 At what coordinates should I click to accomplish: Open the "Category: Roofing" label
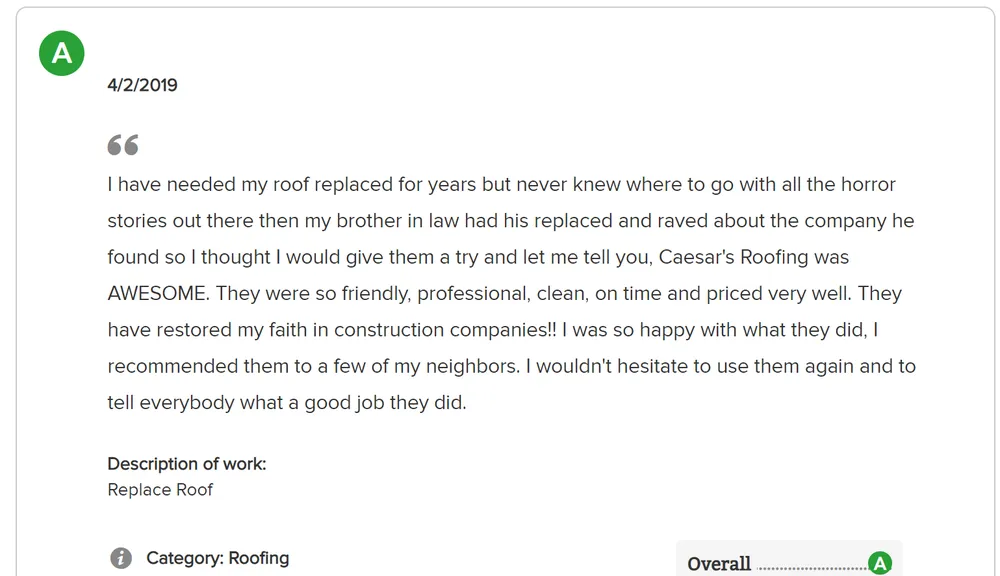217,558
